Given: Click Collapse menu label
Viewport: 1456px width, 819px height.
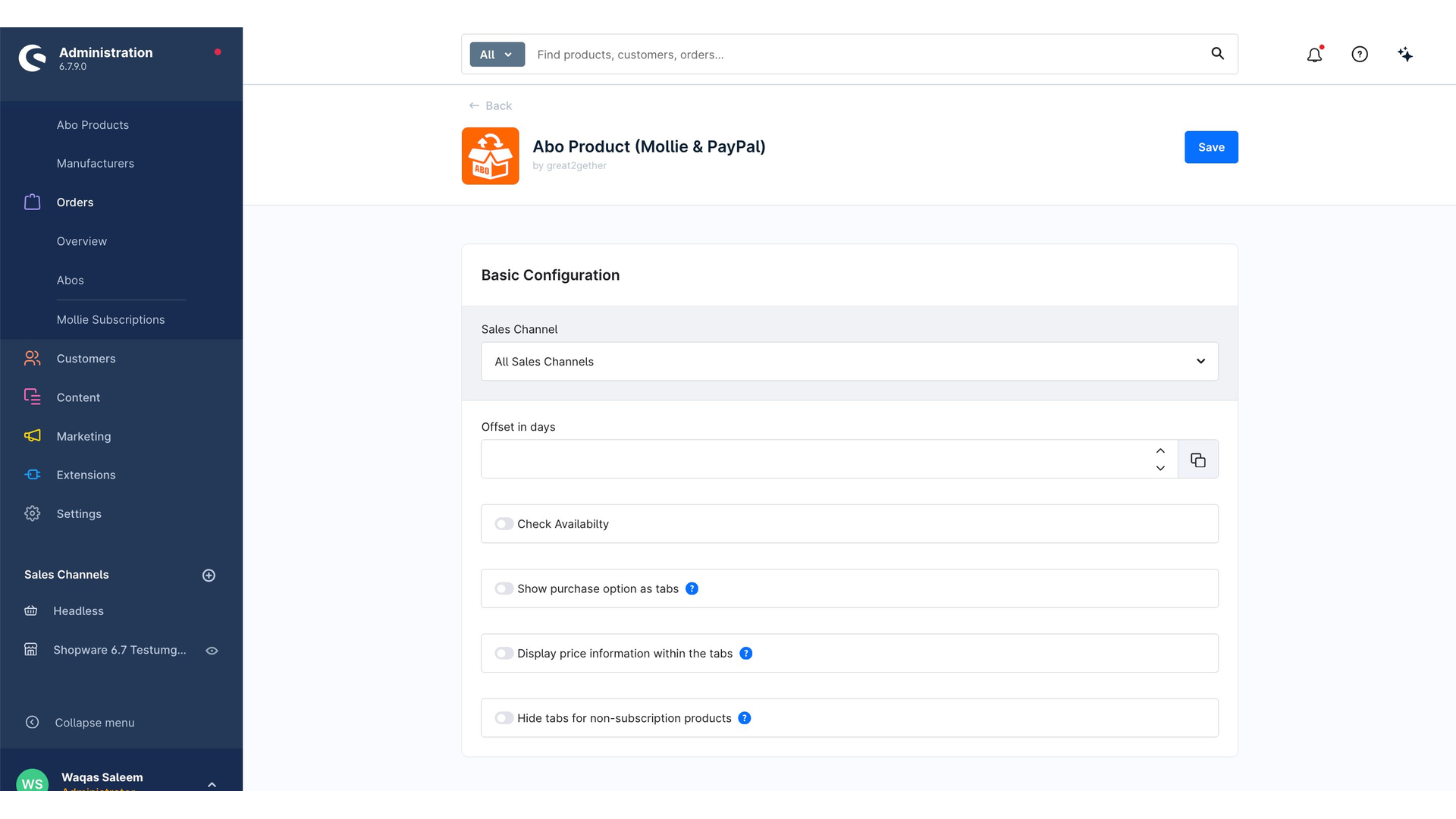Looking at the screenshot, I should (95, 723).
